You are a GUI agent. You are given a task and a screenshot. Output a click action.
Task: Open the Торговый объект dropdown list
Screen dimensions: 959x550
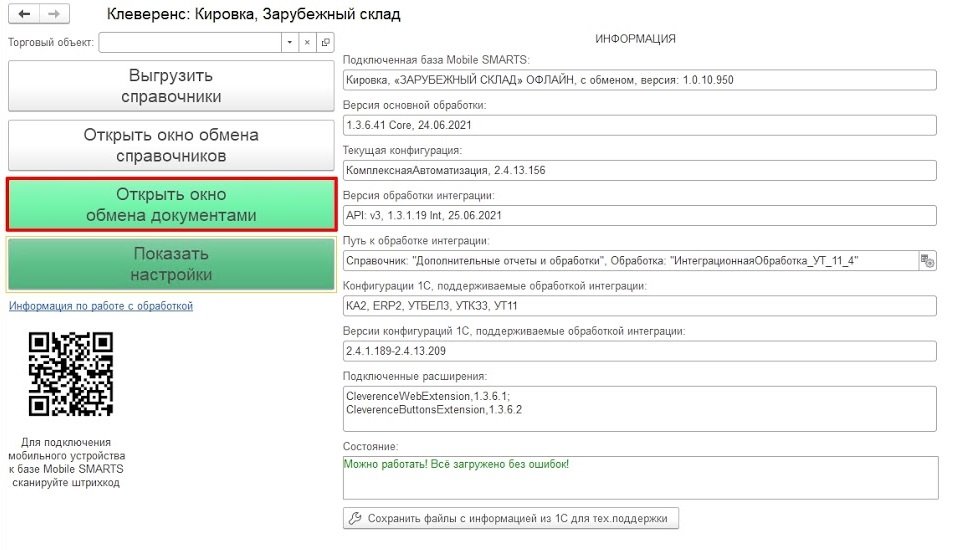[x=289, y=42]
